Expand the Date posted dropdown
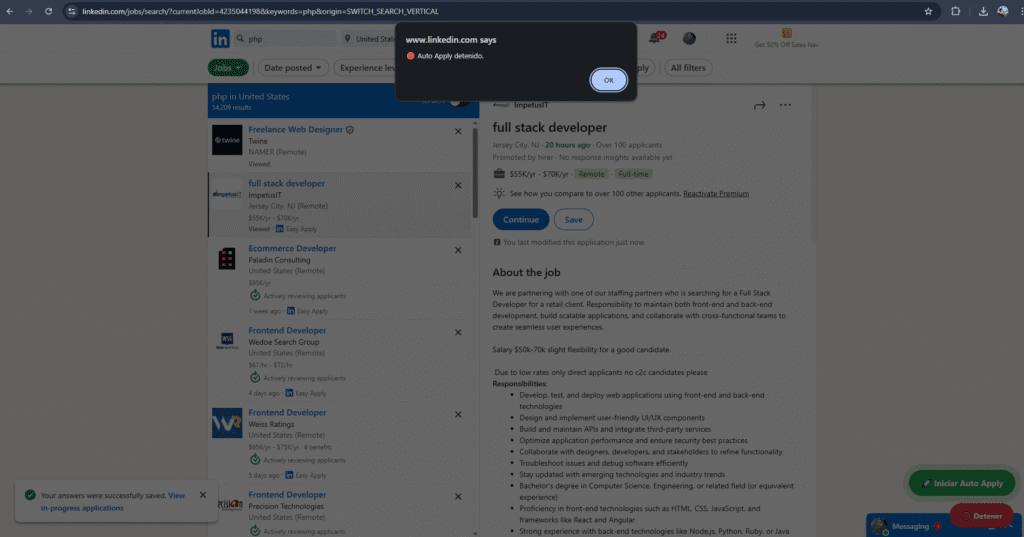 (293, 68)
